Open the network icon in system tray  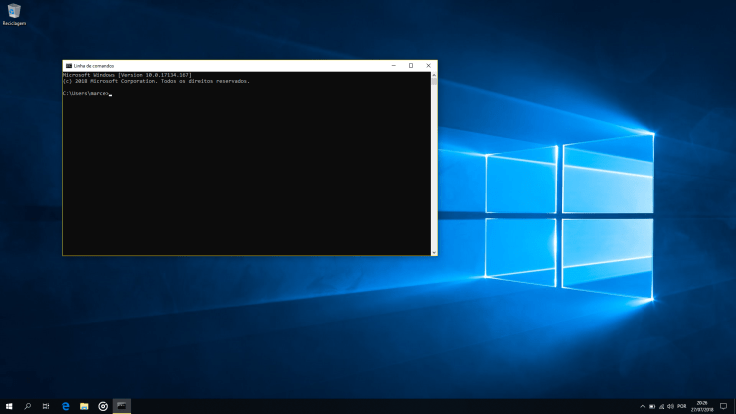661,407
